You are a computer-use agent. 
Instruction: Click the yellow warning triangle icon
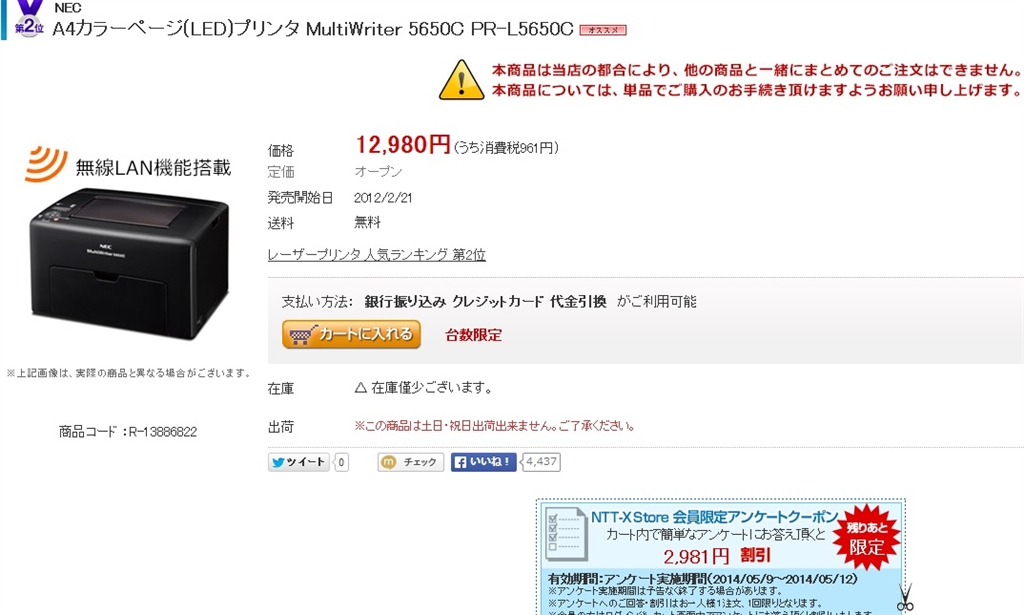click(461, 80)
